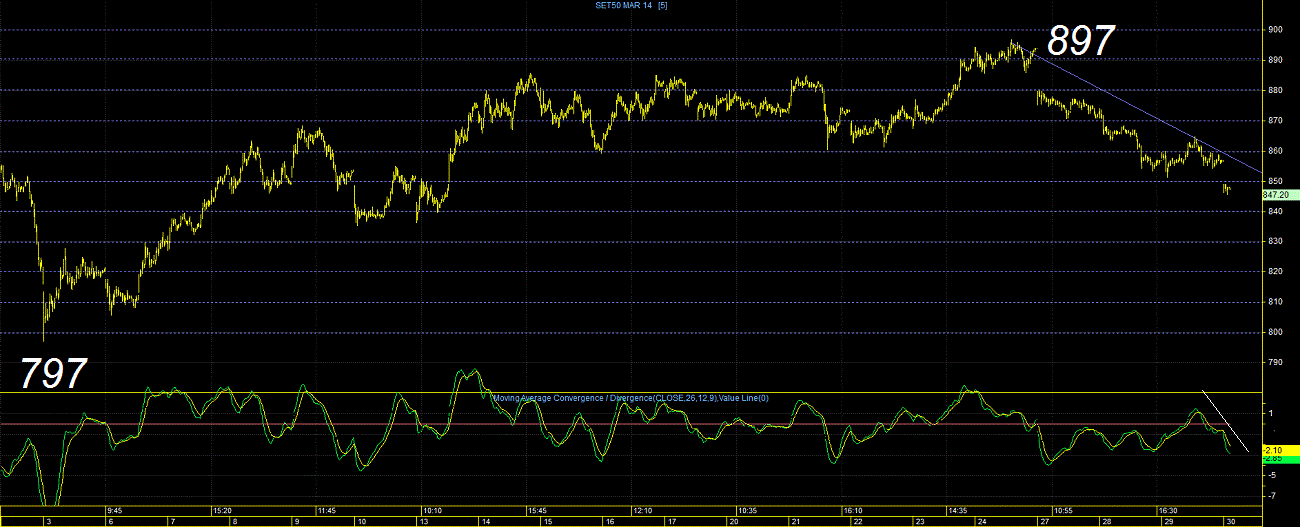Select date 23 on the date axis
1300x527 pixels.
[919, 521]
